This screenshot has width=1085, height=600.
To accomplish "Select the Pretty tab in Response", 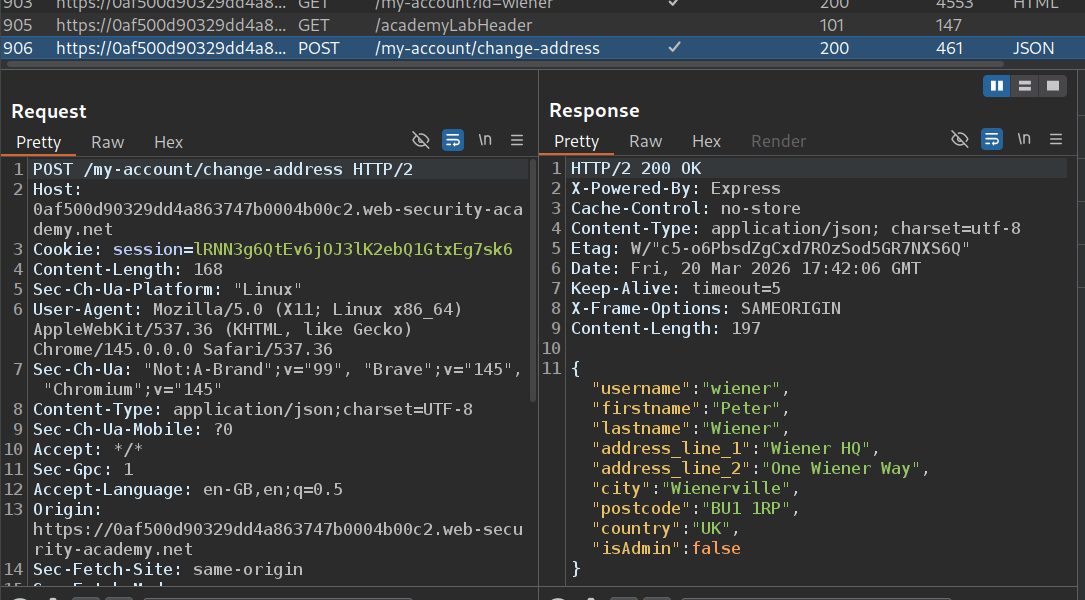I will pos(576,141).
